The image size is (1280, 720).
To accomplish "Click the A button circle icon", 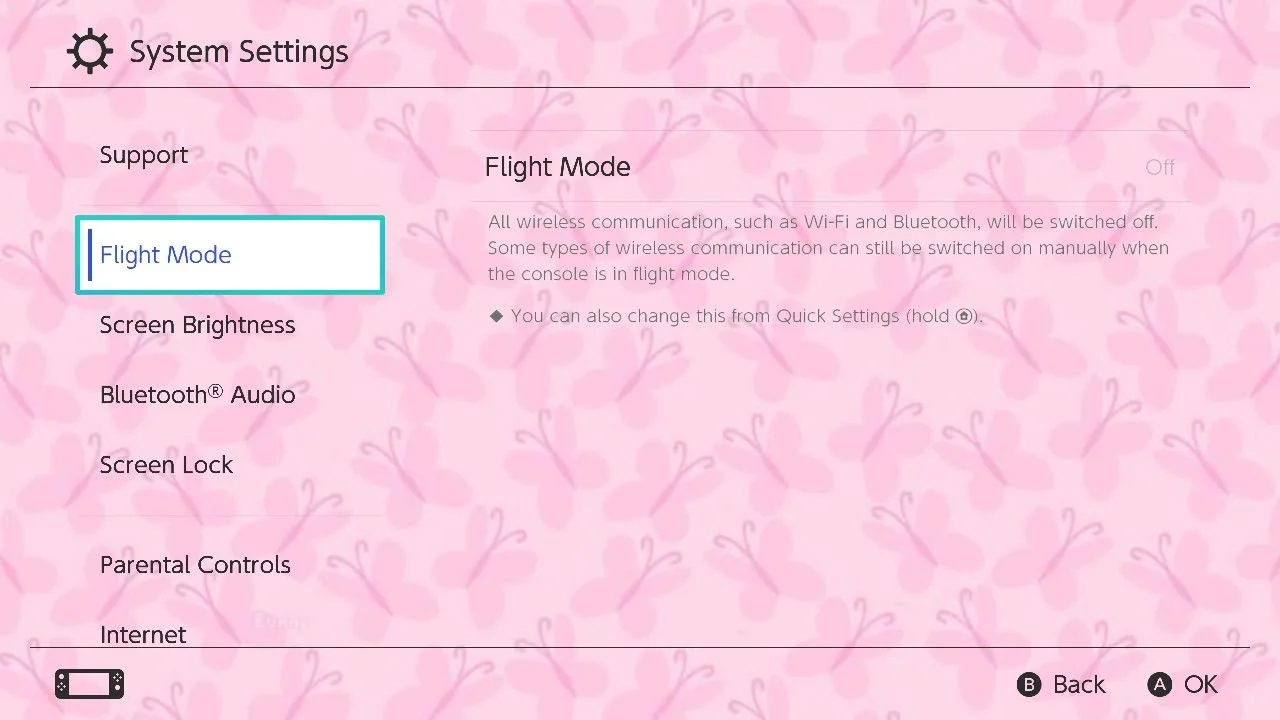I will point(1160,684).
